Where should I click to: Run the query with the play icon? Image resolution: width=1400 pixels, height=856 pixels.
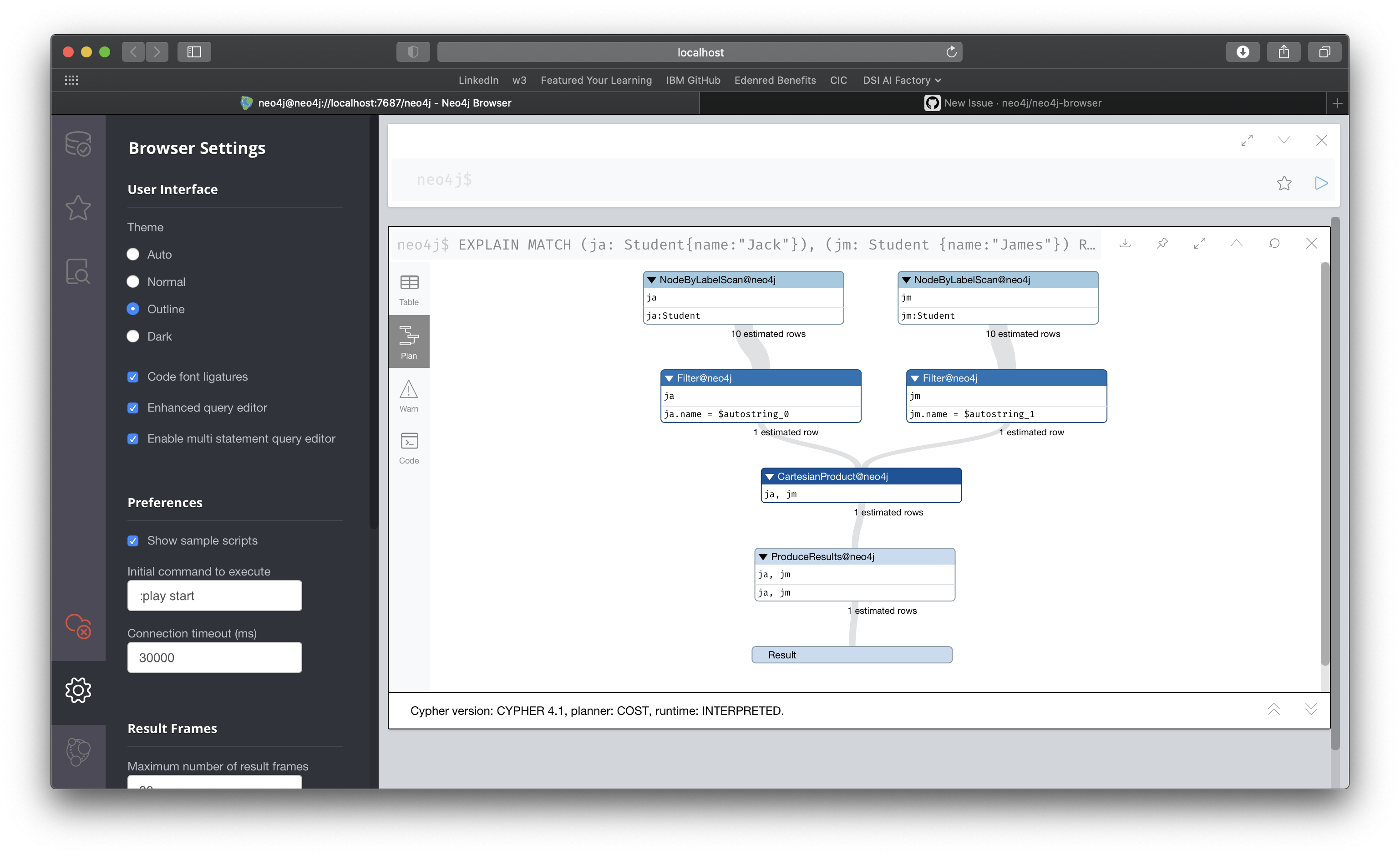(1321, 183)
